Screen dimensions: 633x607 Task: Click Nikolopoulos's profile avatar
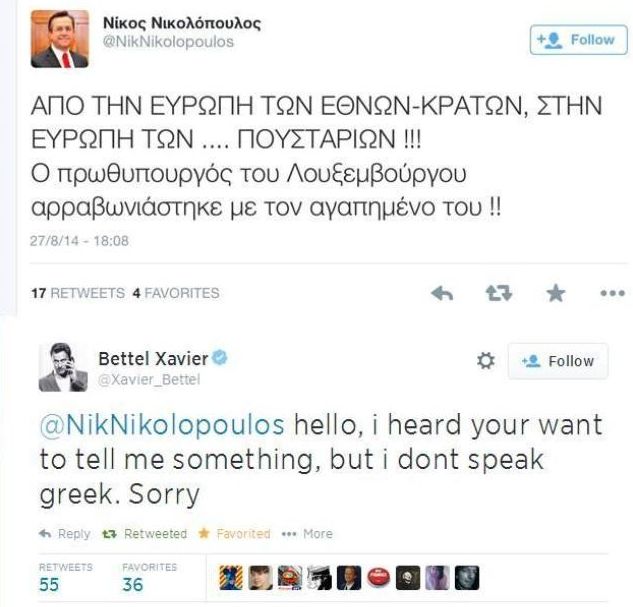click(59, 40)
